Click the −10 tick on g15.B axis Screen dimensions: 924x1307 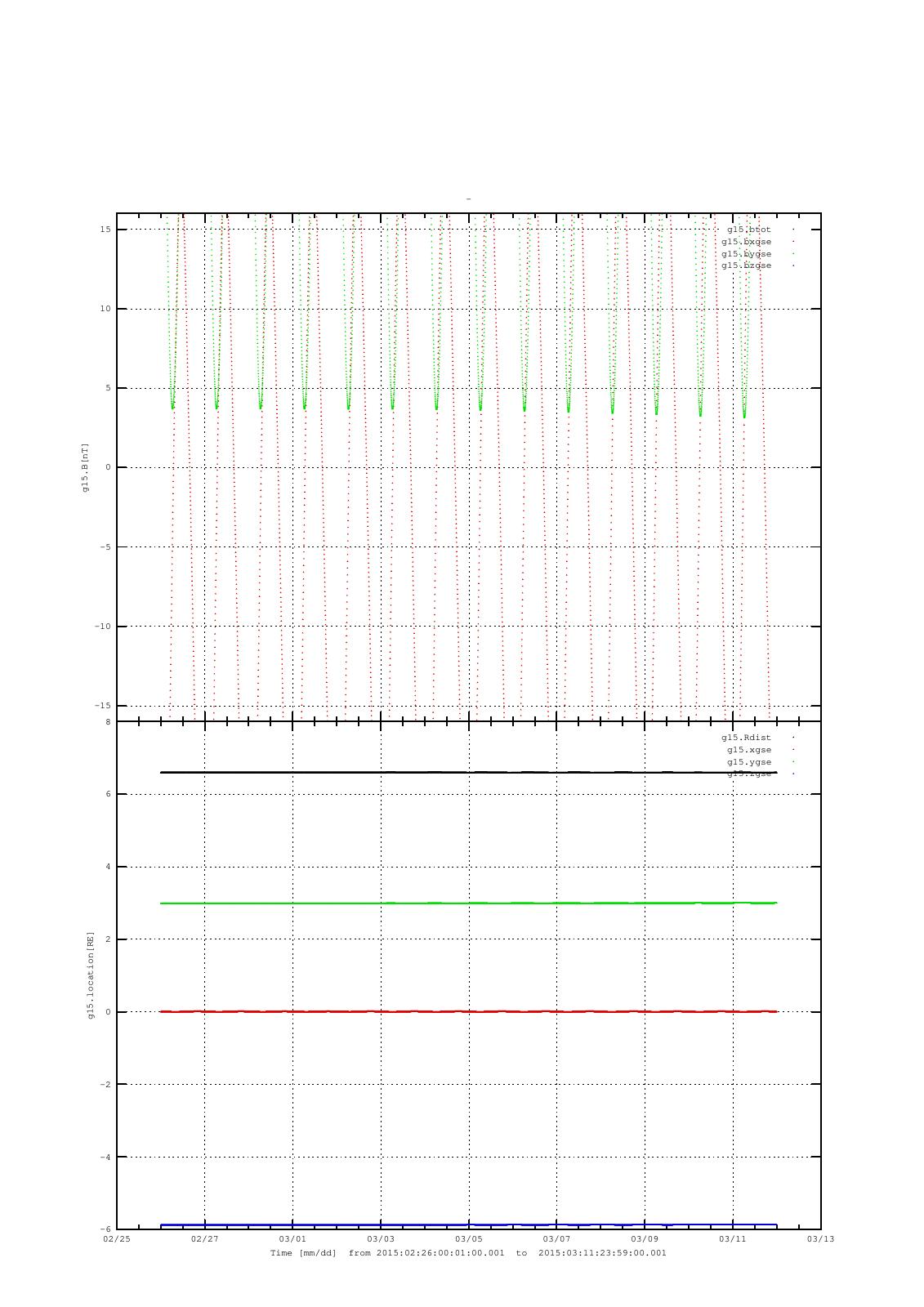tap(102, 627)
